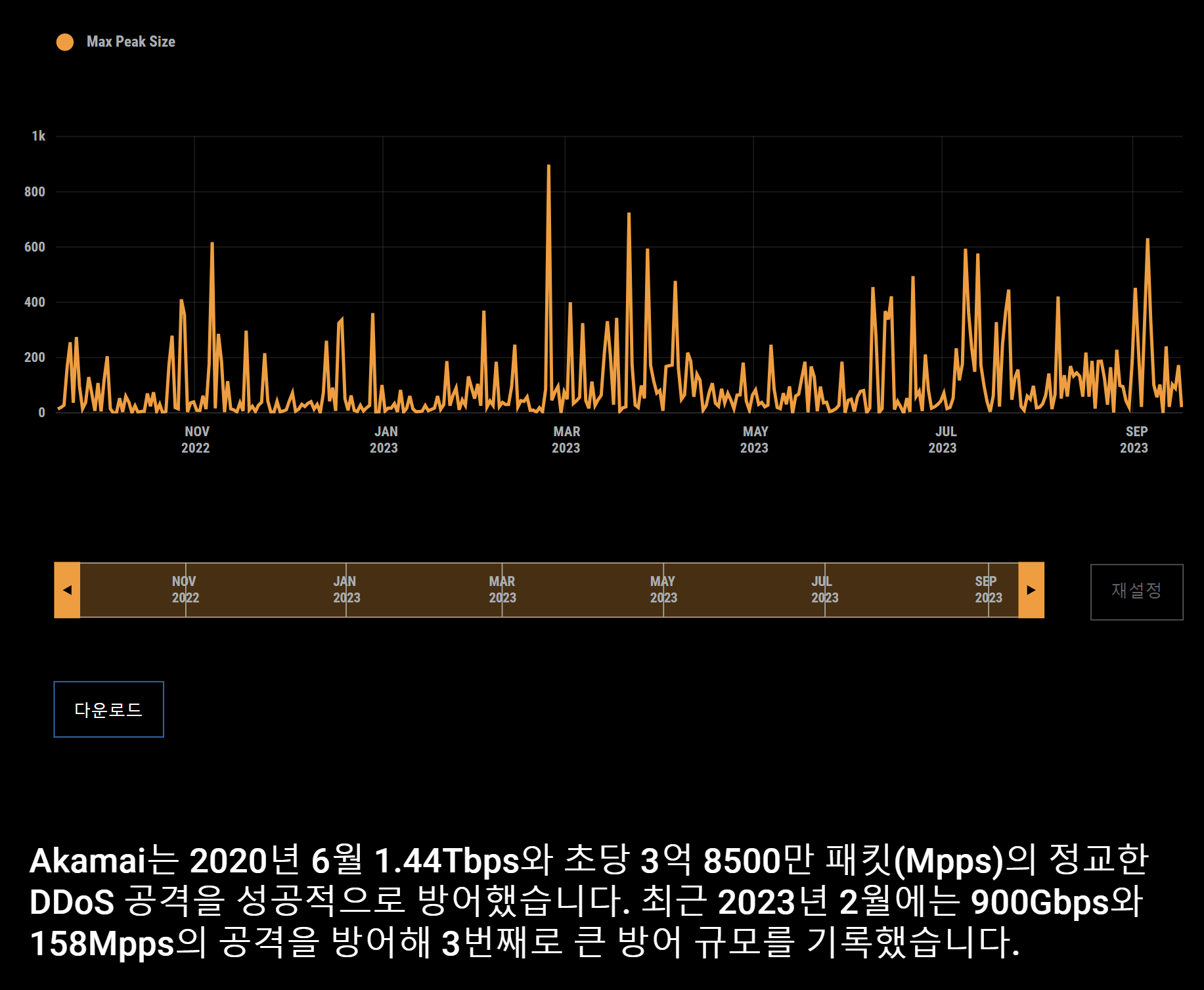
Task: Click the NOV 2022 label on the timeline slider
Action: pos(185,589)
